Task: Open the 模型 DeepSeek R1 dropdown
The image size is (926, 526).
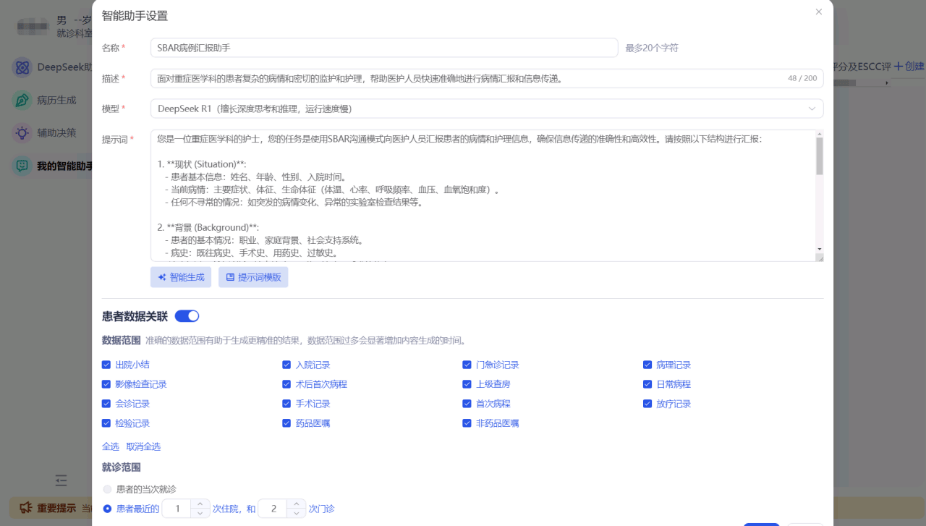Action: click(486, 108)
